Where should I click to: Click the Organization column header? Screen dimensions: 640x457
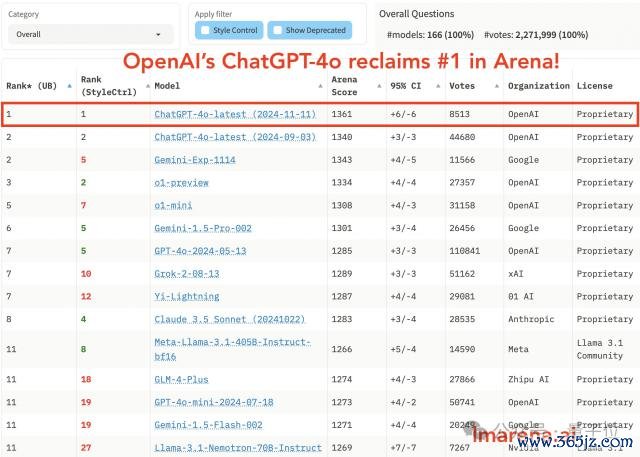(x=539, y=86)
